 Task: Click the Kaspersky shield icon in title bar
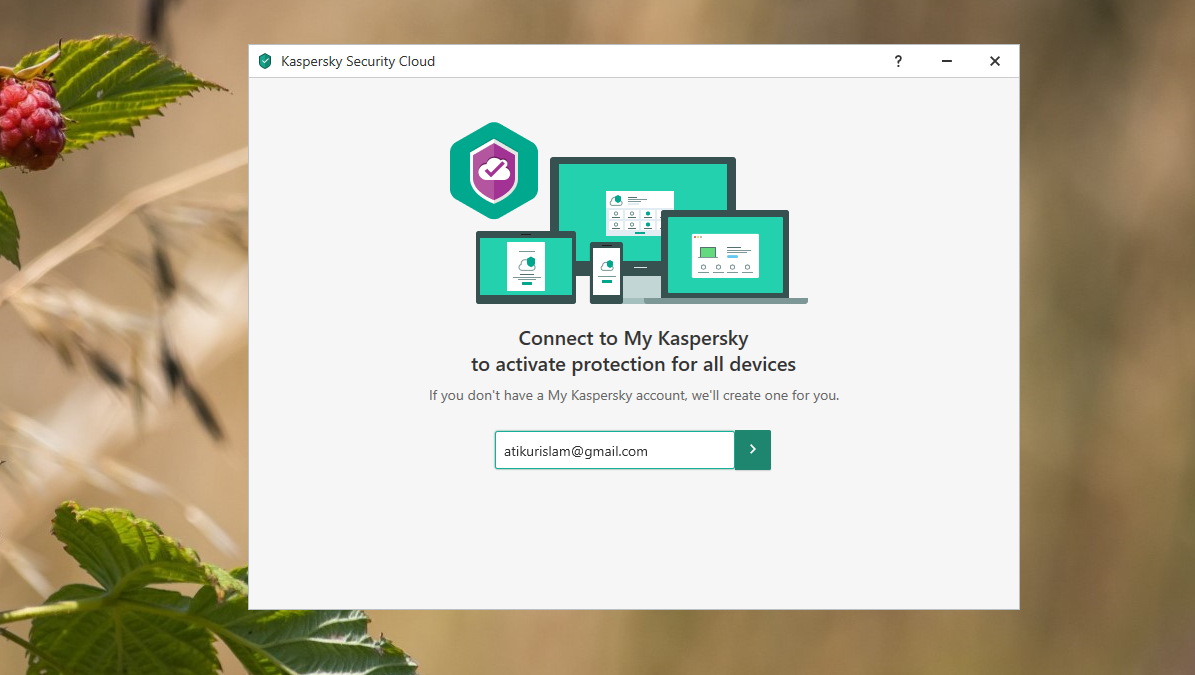(x=265, y=61)
